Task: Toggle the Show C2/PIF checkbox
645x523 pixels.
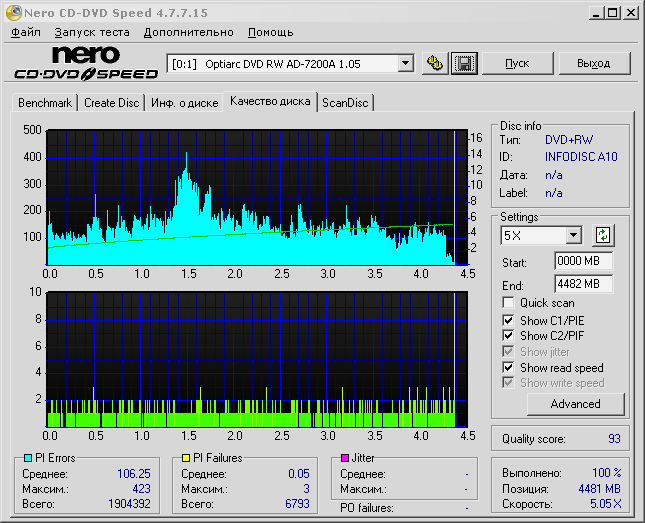Action: coord(510,336)
